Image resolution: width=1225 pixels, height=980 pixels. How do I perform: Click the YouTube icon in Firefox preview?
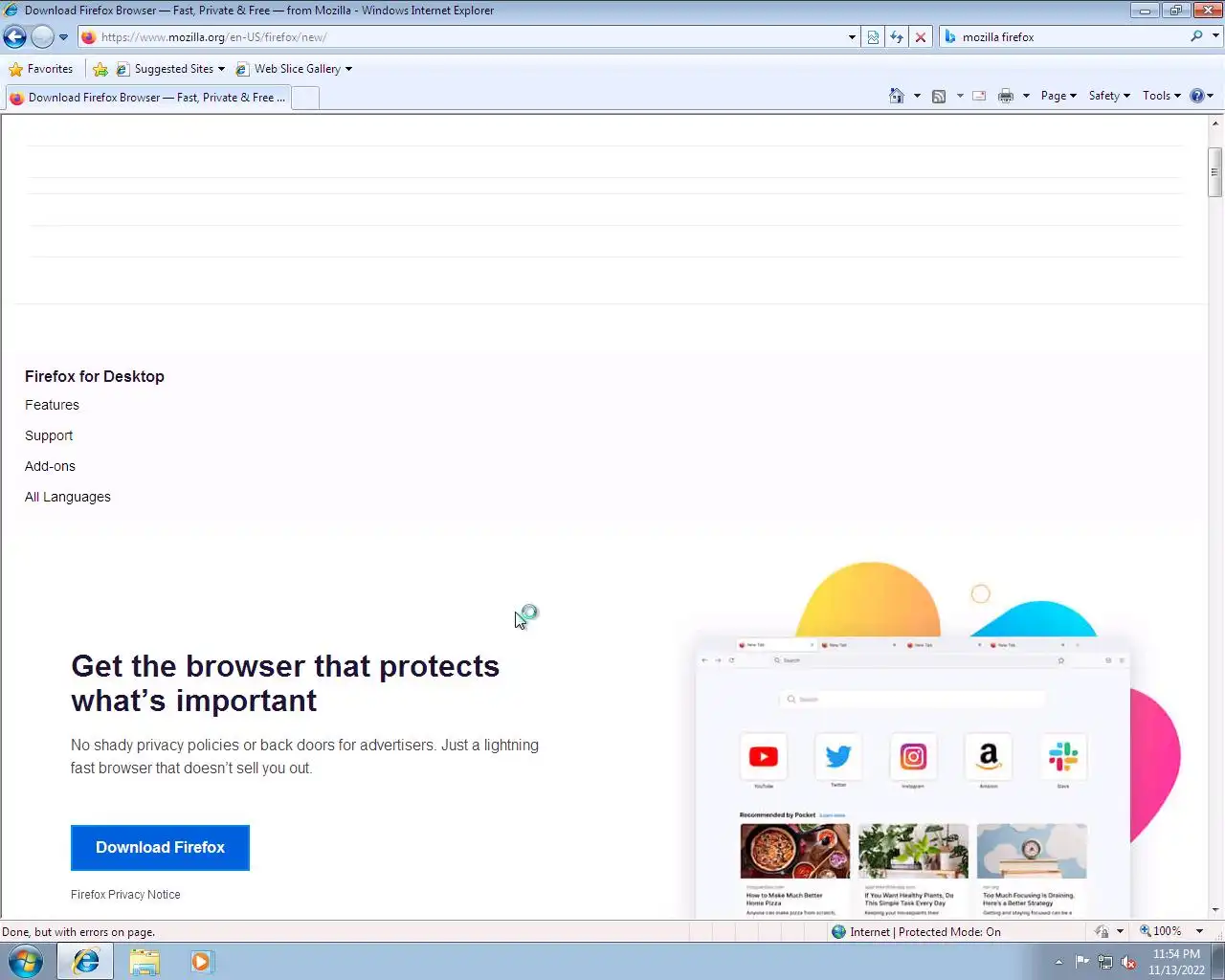(764, 757)
